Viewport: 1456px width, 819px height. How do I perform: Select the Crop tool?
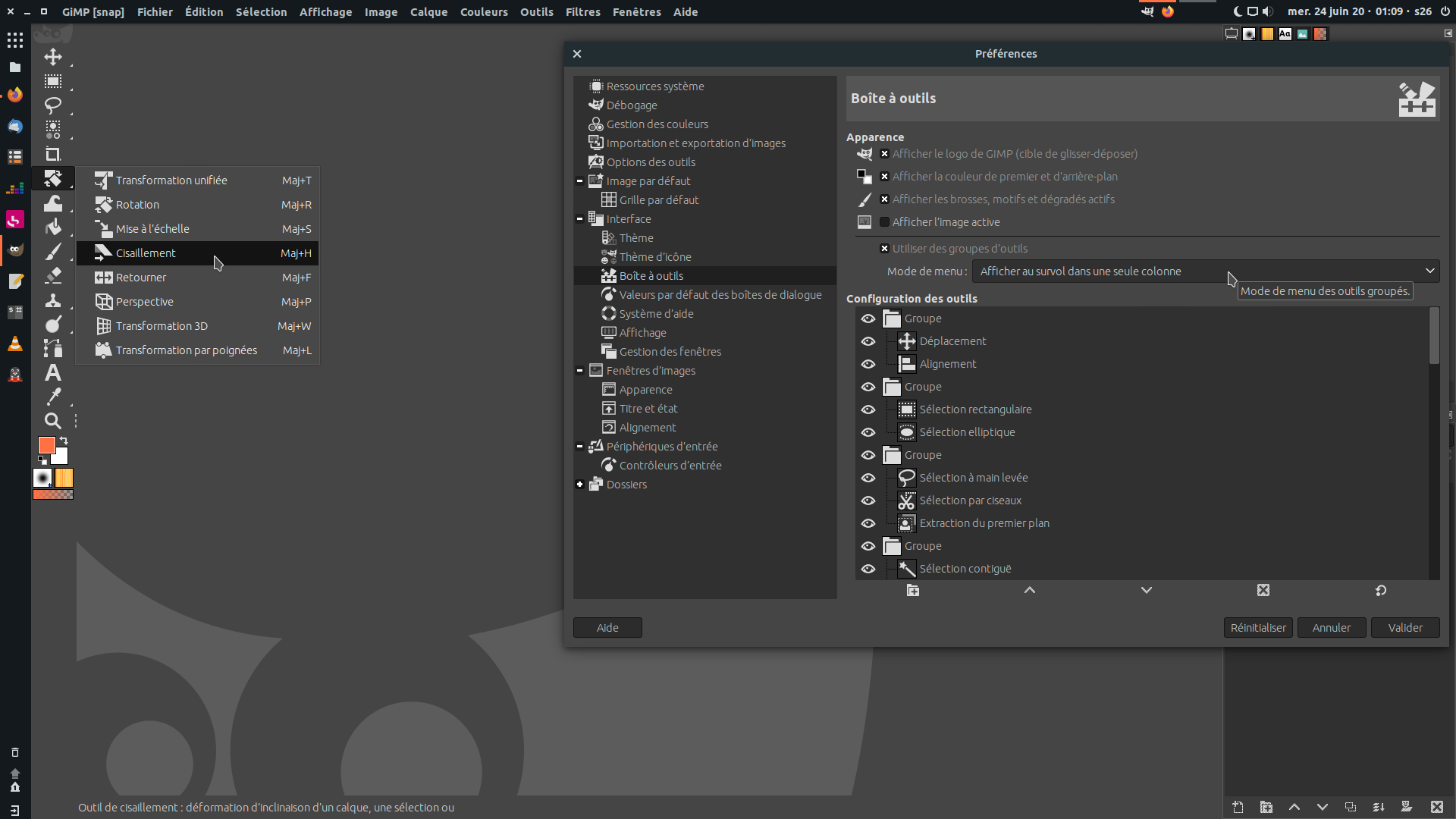(x=52, y=154)
